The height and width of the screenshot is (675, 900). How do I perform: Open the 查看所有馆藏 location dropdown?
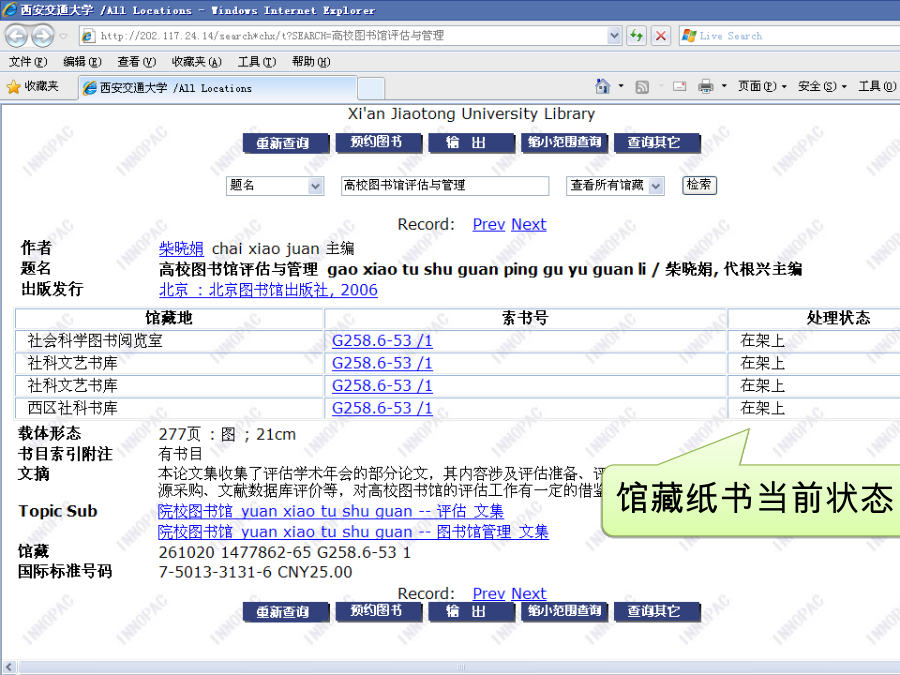tap(615, 185)
